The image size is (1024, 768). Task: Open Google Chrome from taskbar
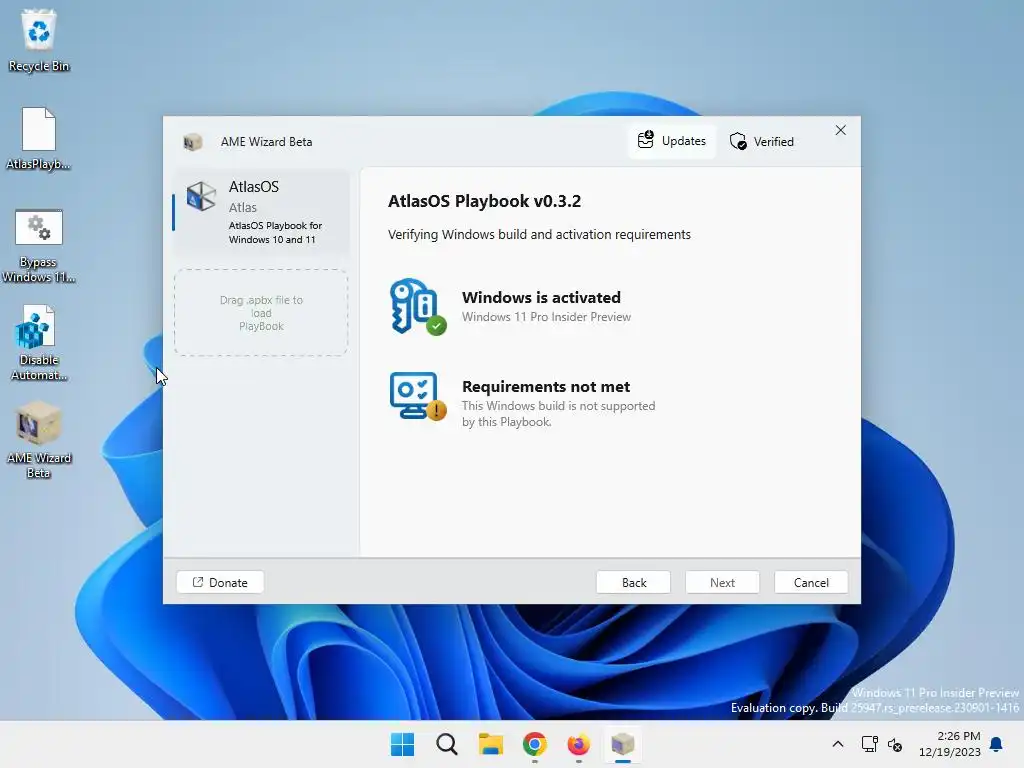[x=535, y=744]
